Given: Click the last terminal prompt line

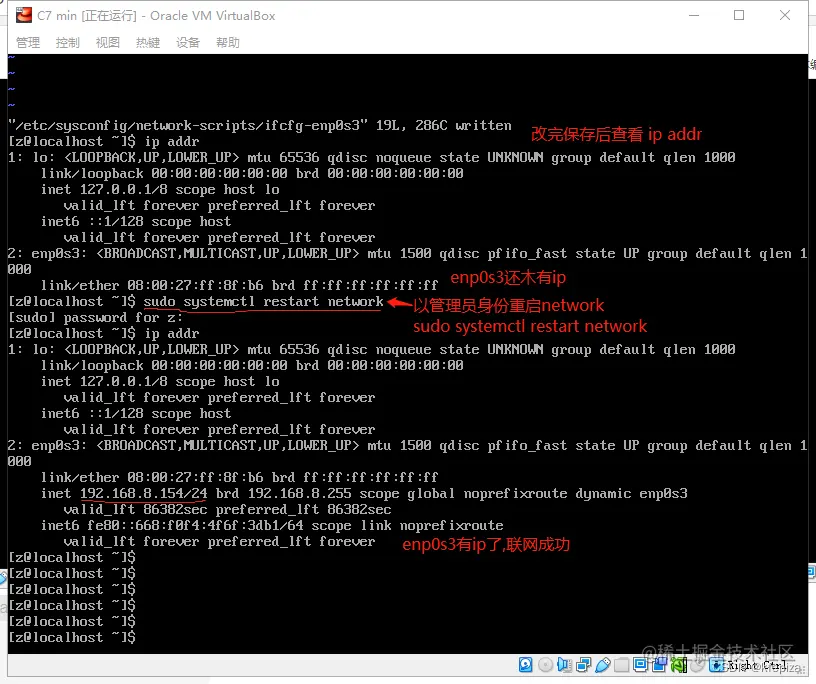Looking at the screenshot, I should point(72,637).
